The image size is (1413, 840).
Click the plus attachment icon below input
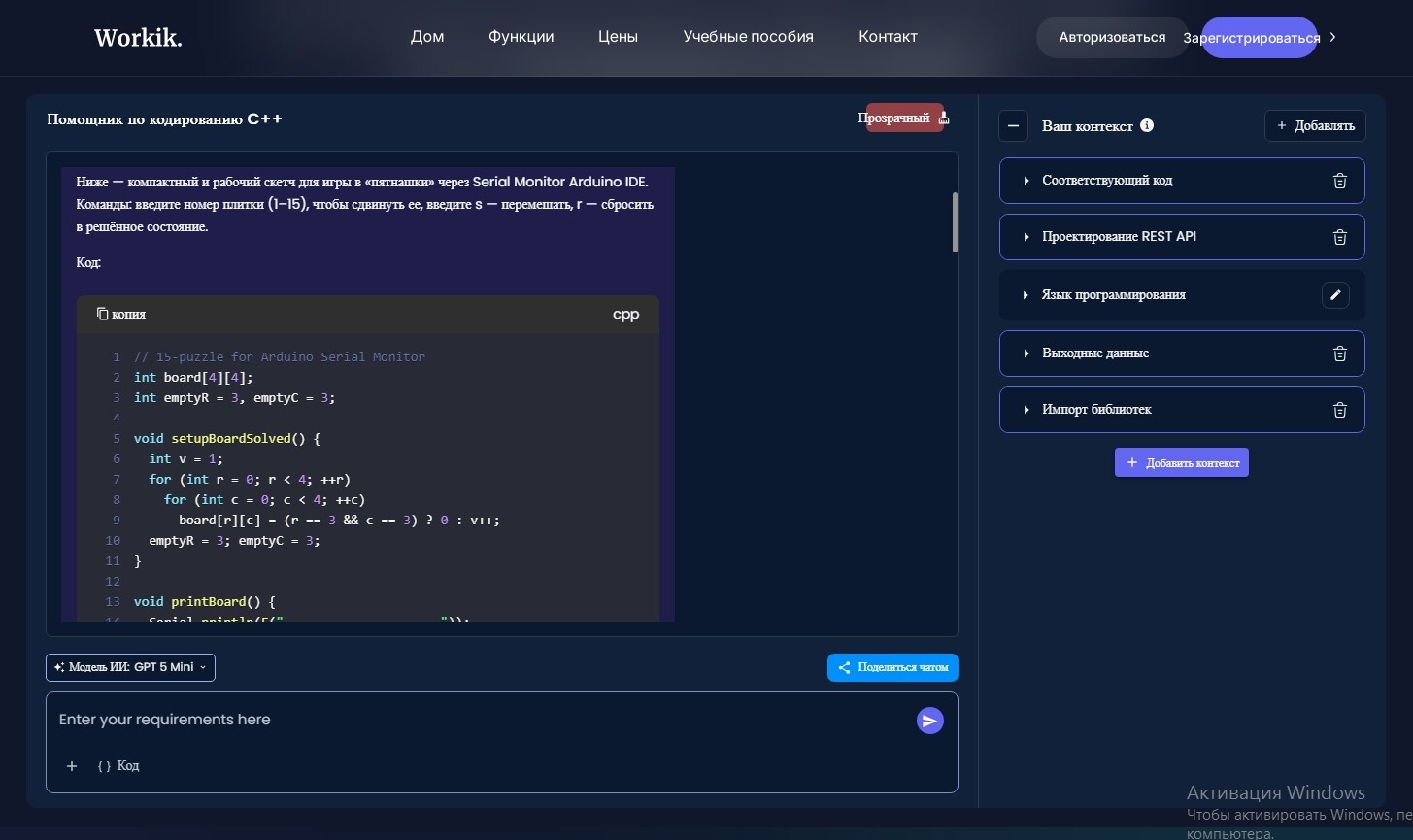72,766
